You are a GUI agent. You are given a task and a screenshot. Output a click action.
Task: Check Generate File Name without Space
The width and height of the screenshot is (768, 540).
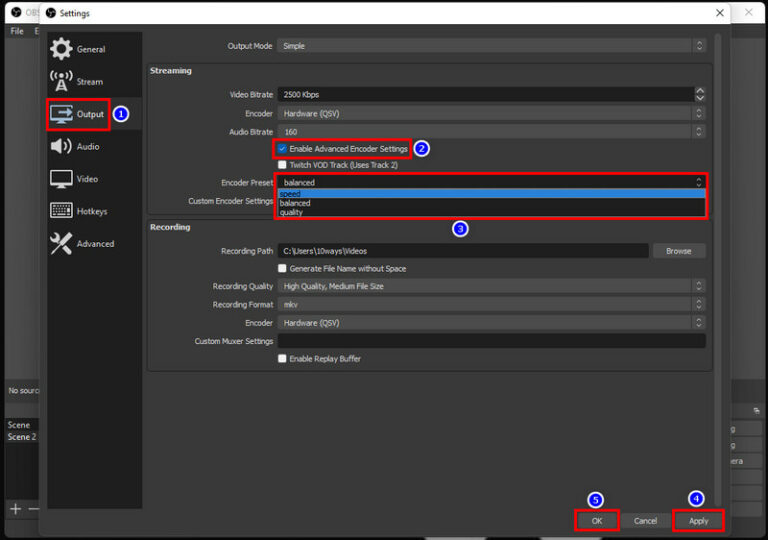[x=283, y=268]
